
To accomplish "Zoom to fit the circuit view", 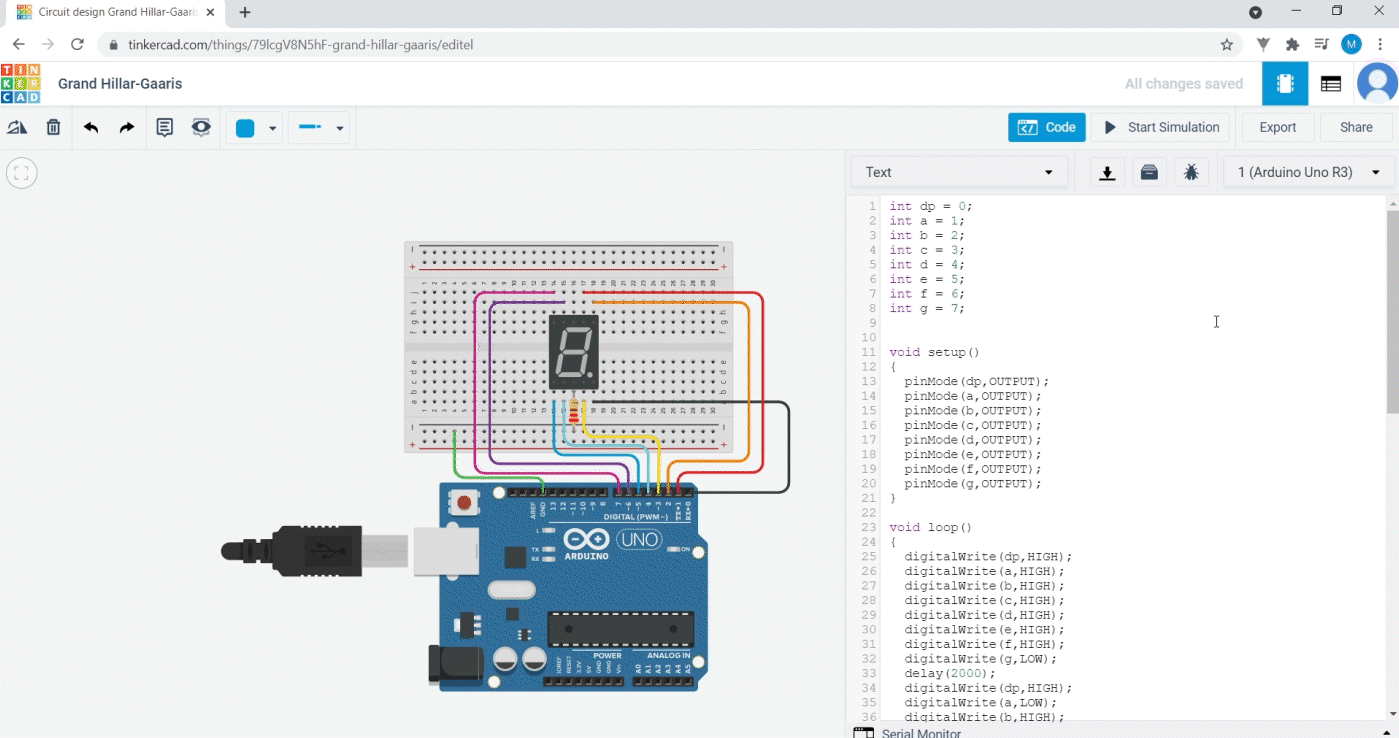I will click(x=21, y=173).
